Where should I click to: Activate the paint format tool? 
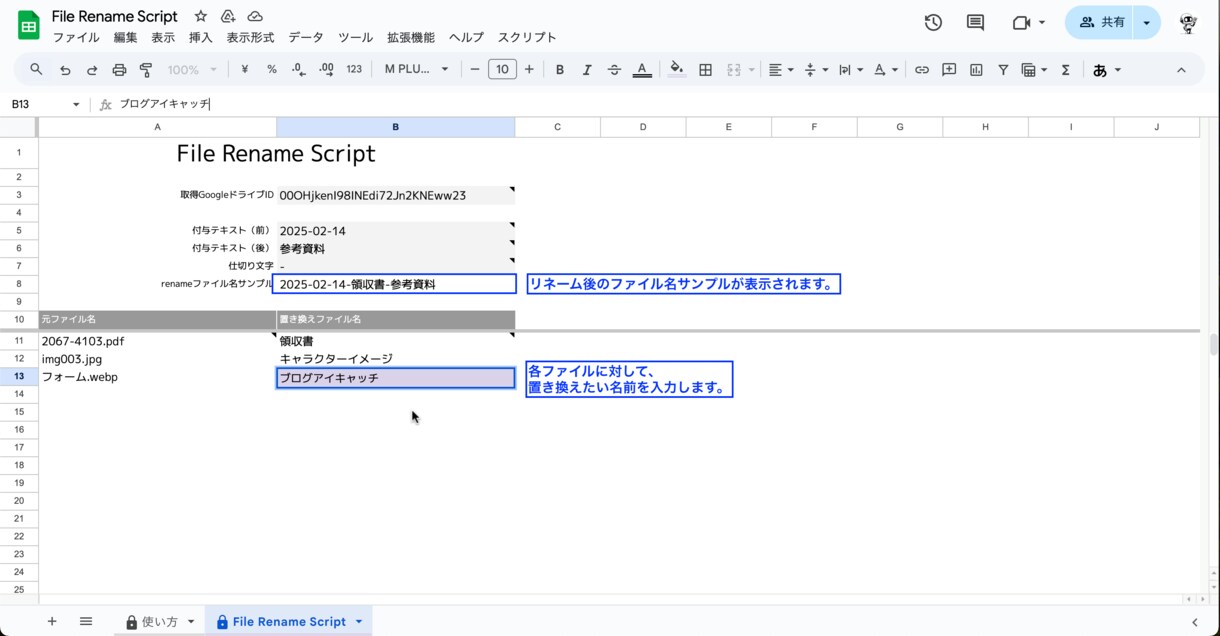(146, 69)
